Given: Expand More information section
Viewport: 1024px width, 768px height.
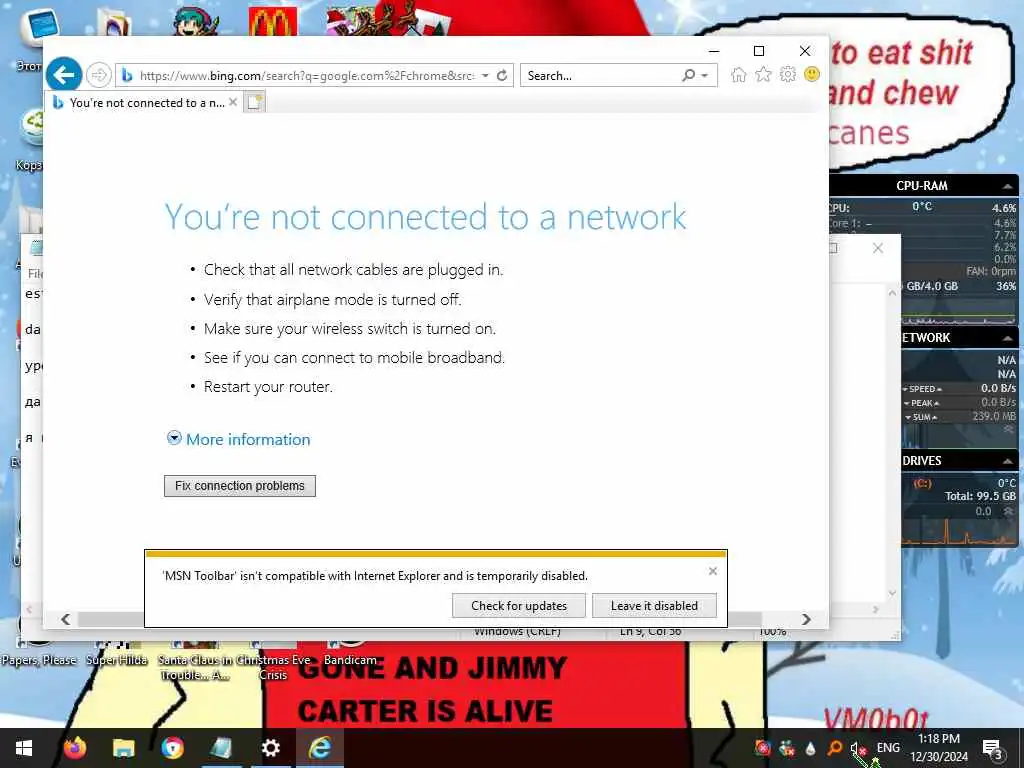Looking at the screenshot, I should pyautogui.click(x=239, y=440).
